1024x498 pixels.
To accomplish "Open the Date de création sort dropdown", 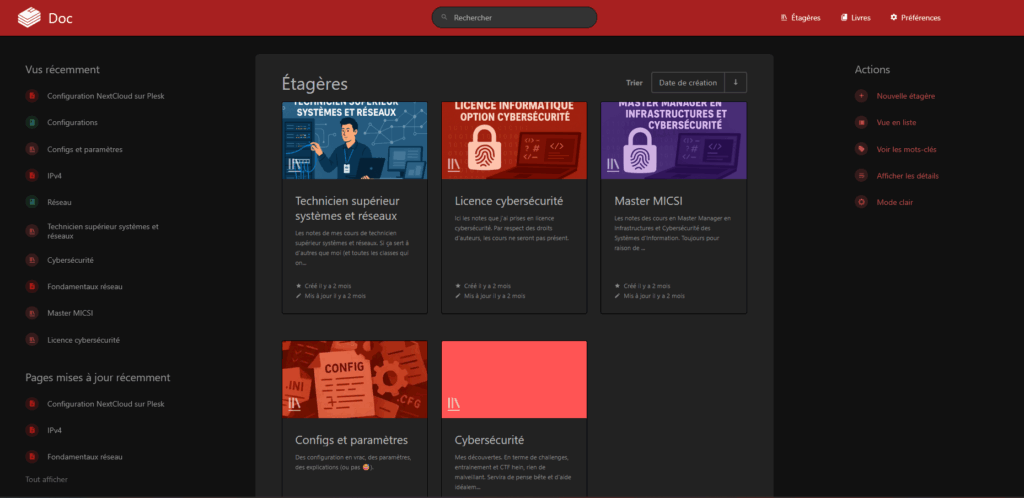I will [688, 83].
